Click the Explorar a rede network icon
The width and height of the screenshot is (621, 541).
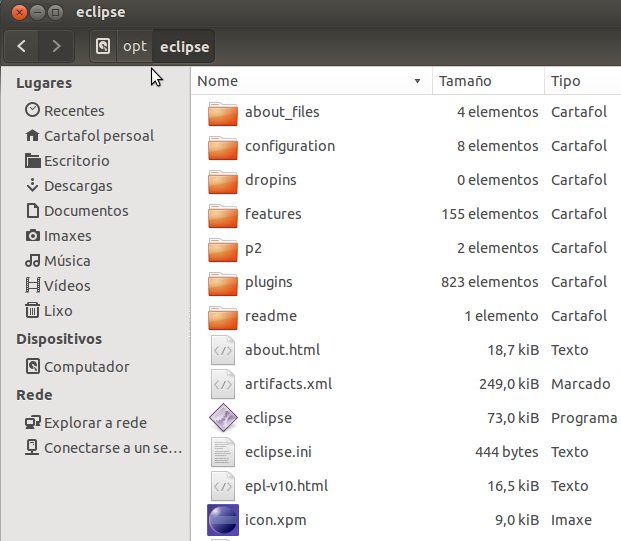[32, 423]
